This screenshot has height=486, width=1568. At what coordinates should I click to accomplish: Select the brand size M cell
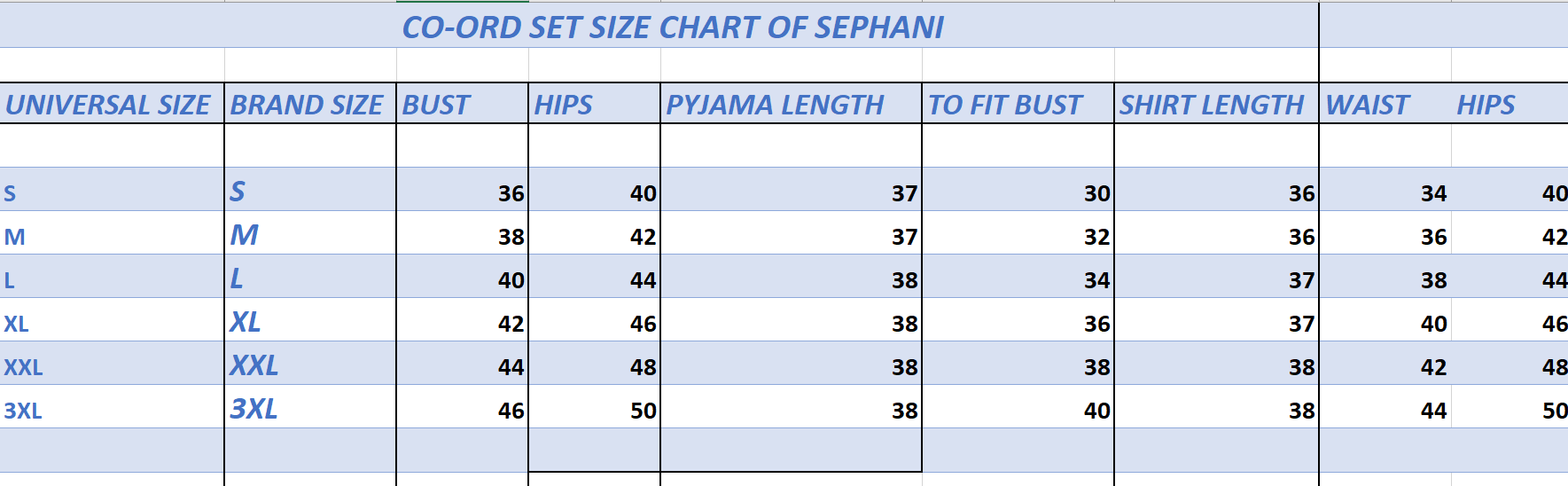click(x=245, y=236)
